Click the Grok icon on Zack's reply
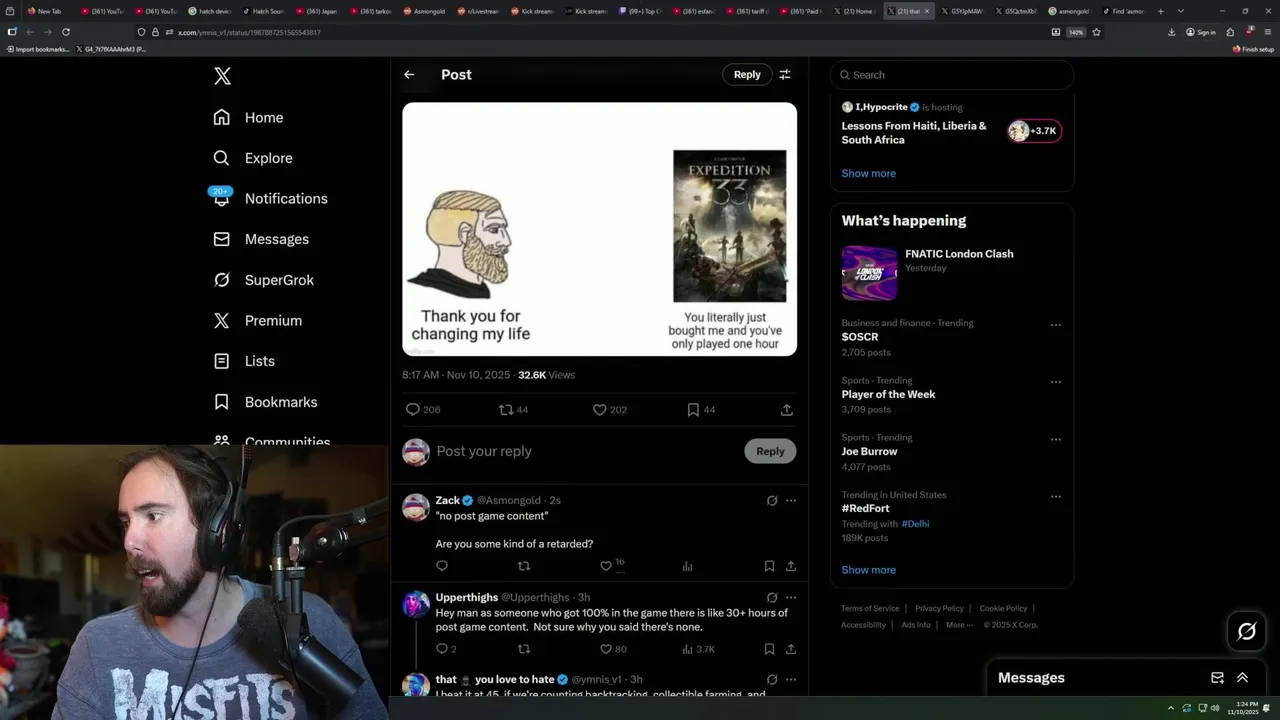The image size is (1280, 720). click(x=772, y=501)
